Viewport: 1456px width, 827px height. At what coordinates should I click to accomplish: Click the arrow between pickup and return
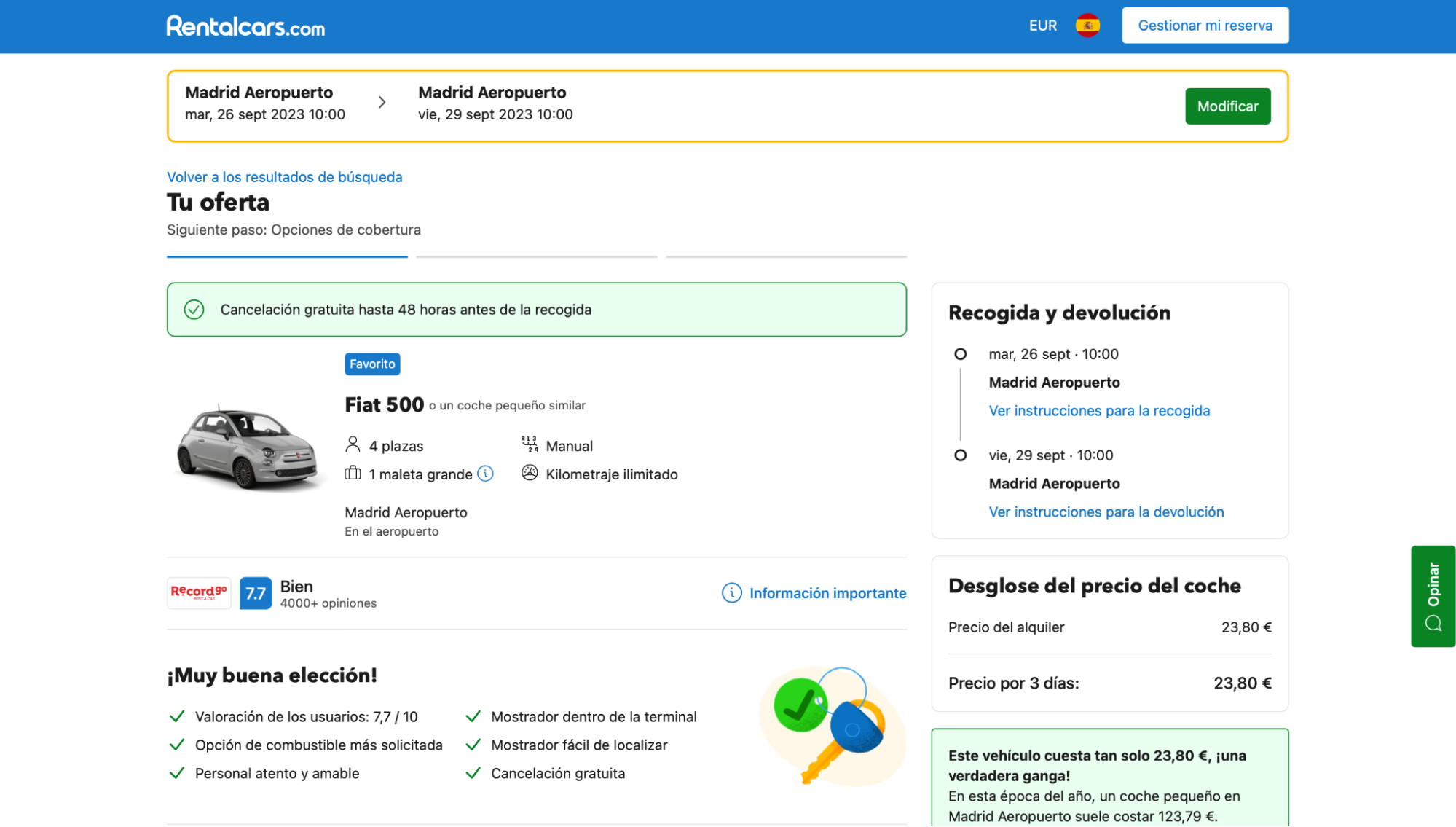coord(382,103)
